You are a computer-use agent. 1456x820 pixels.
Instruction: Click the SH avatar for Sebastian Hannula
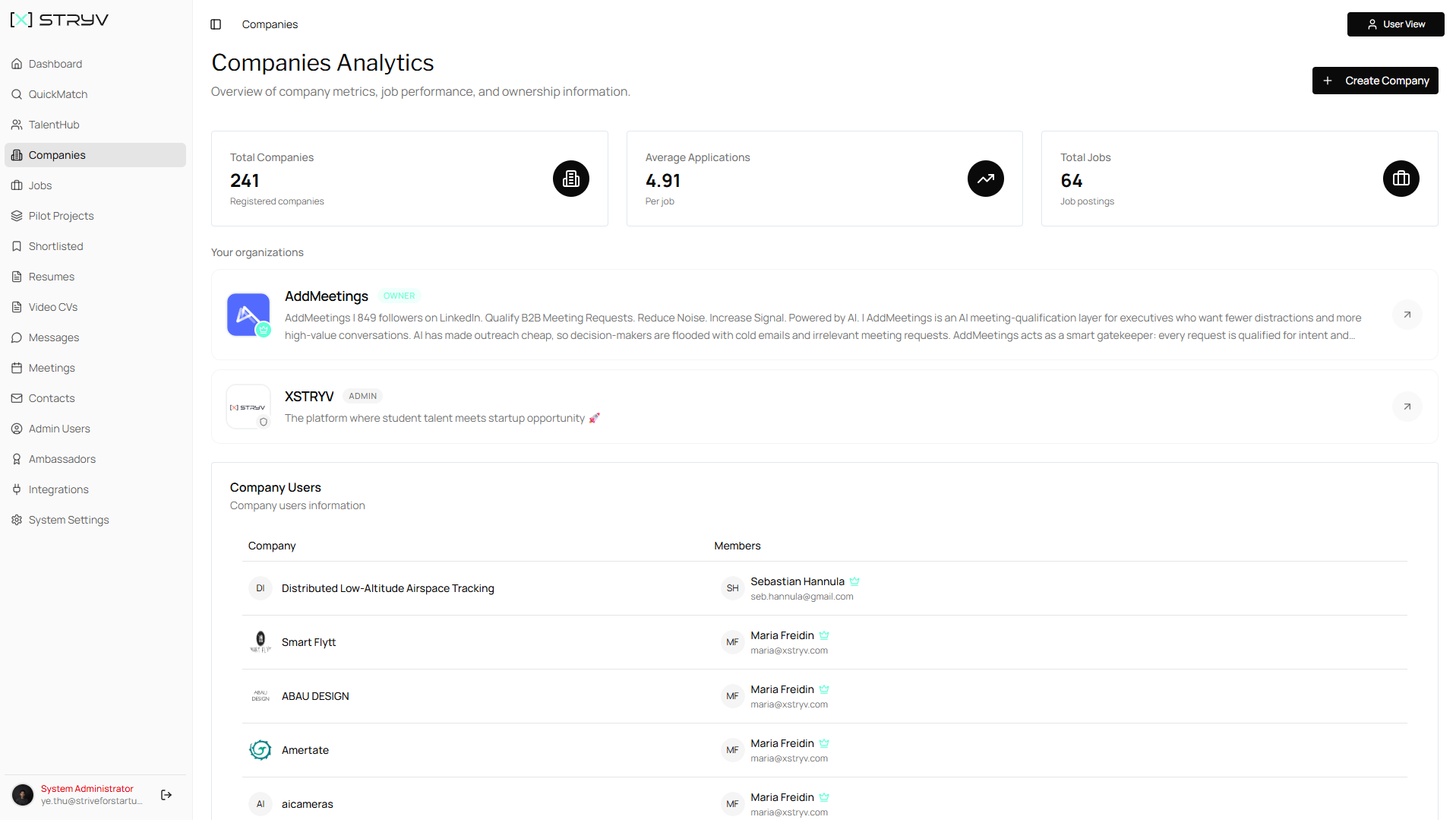tap(732, 588)
